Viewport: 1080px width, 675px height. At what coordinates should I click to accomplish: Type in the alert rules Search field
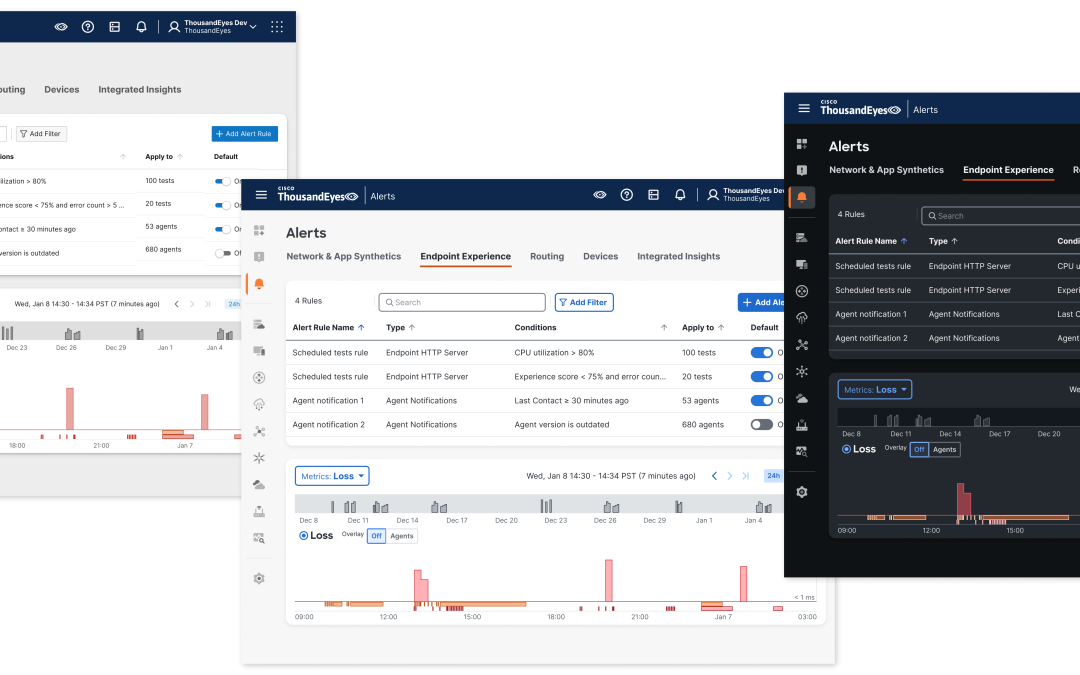[x=461, y=302]
